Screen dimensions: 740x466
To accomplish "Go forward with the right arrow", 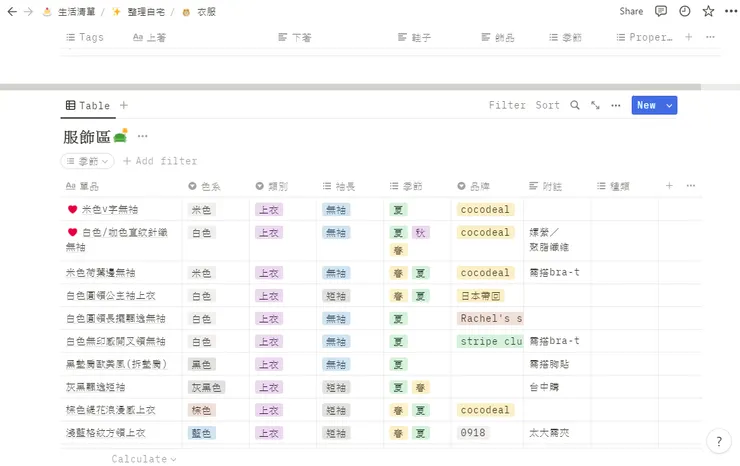I will [x=28, y=12].
